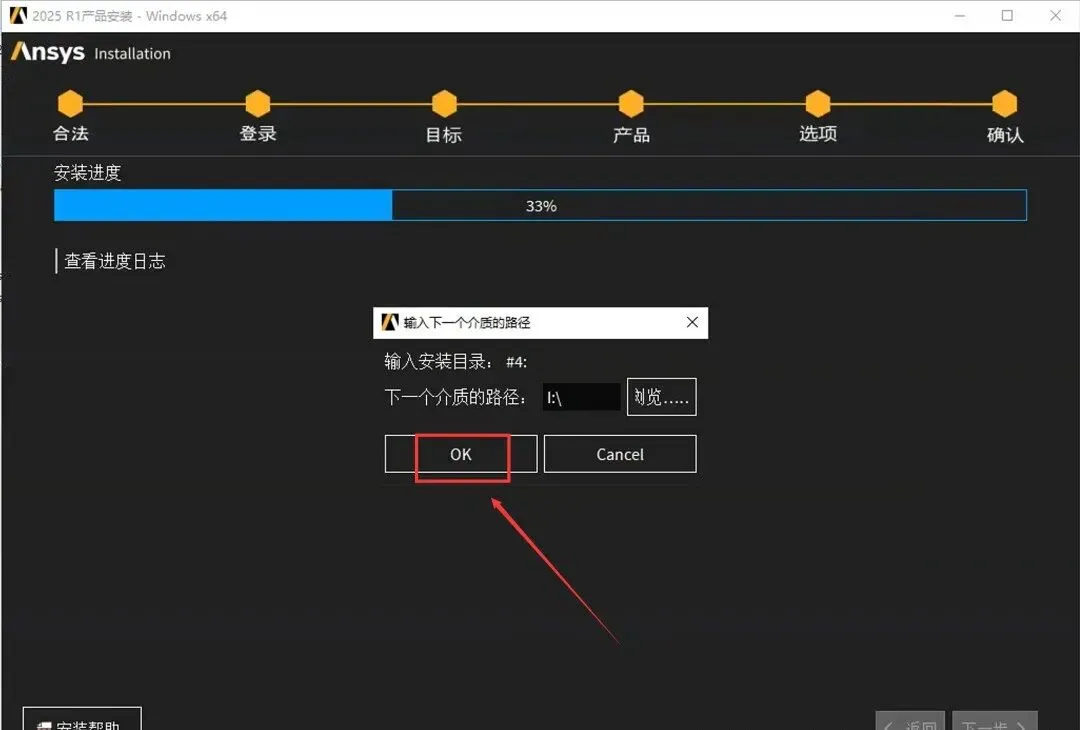Close the Ansys installer window
1080x730 pixels.
(x=1055, y=16)
